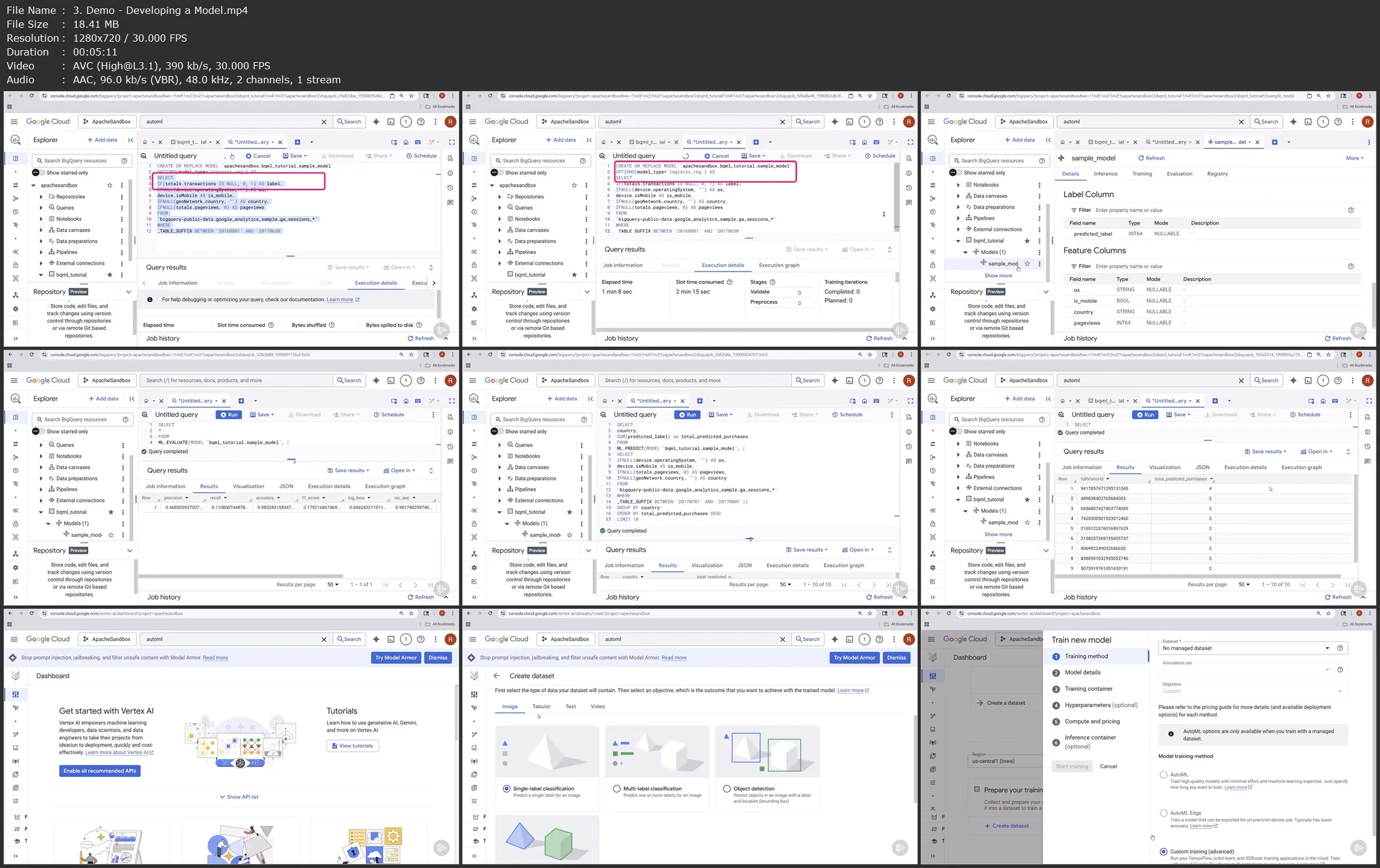Open hamburger menu in ML.EVALUATE frame
Screen dimensions: 1380x868
tap(14, 381)
